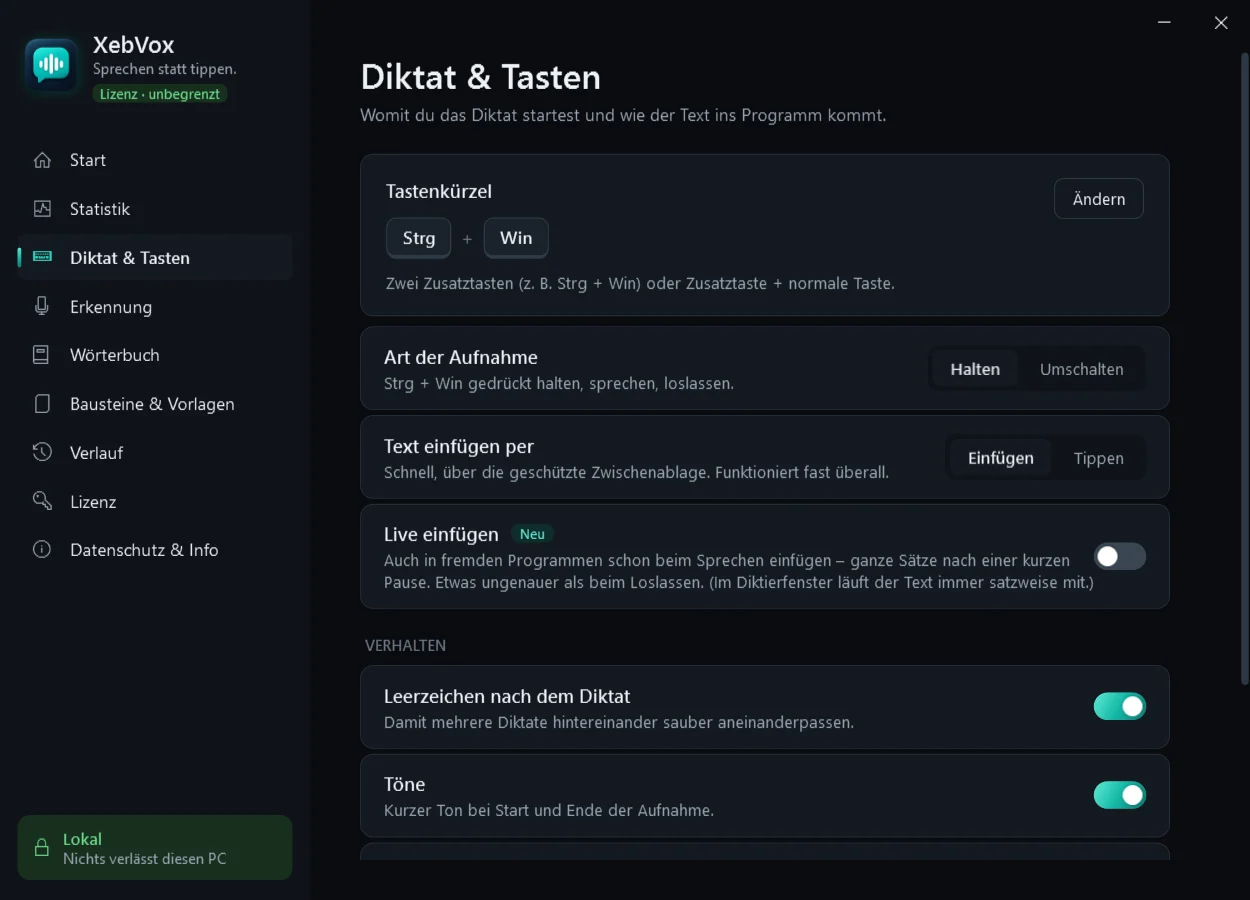Screen dimensions: 1250x900
Task: Show the Verlauf page
Action: click(x=155, y=453)
